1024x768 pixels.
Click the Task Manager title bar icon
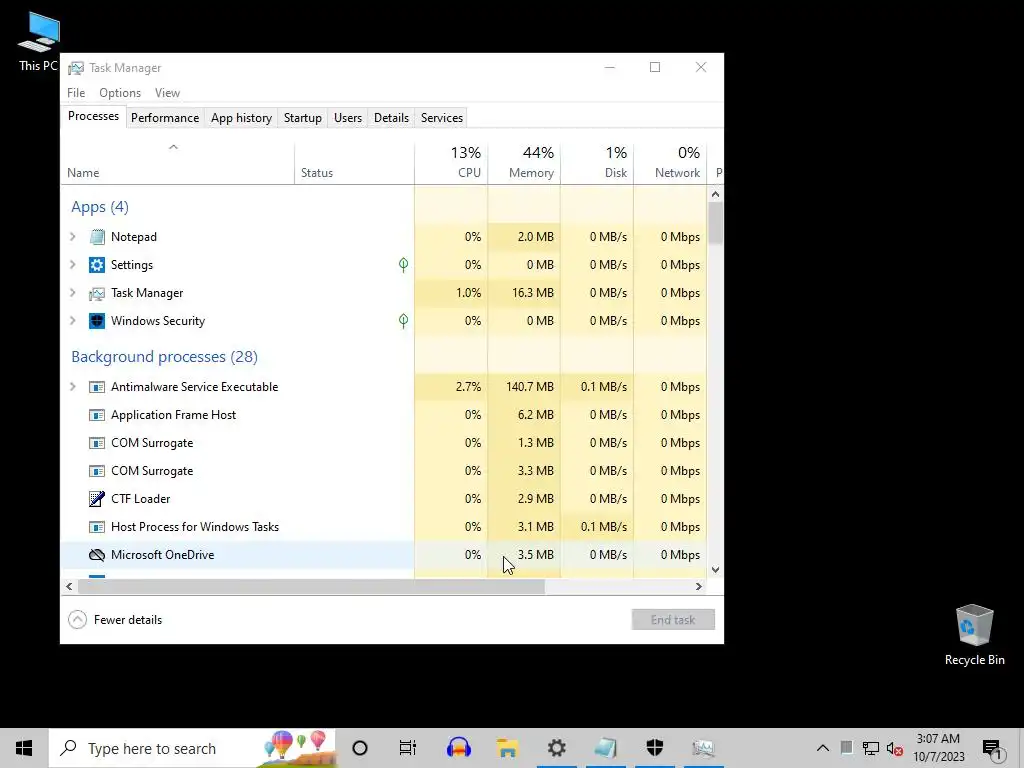click(76, 68)
